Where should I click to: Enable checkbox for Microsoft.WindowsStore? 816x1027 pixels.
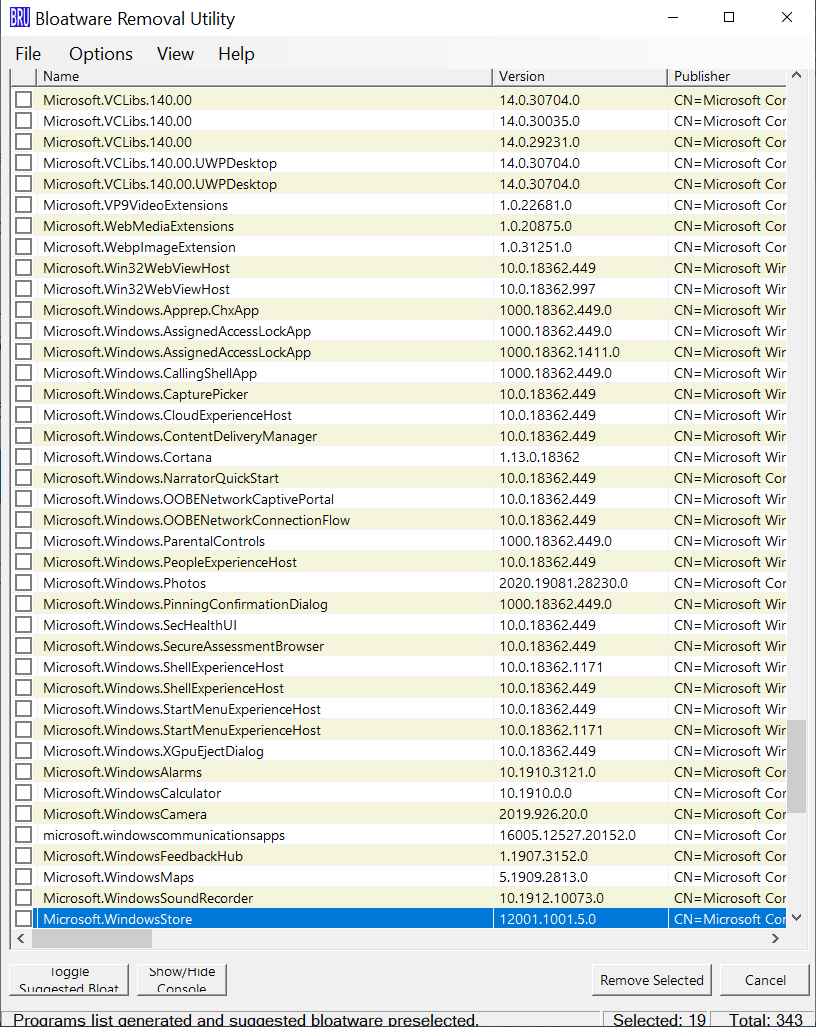point(24,919)
